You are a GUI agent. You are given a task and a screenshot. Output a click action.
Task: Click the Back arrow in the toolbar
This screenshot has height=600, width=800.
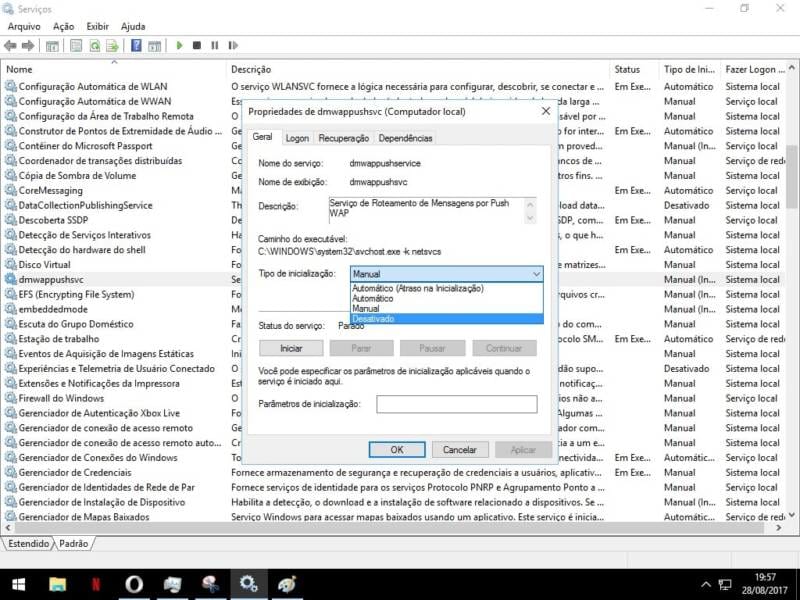(x=10, y=46)
